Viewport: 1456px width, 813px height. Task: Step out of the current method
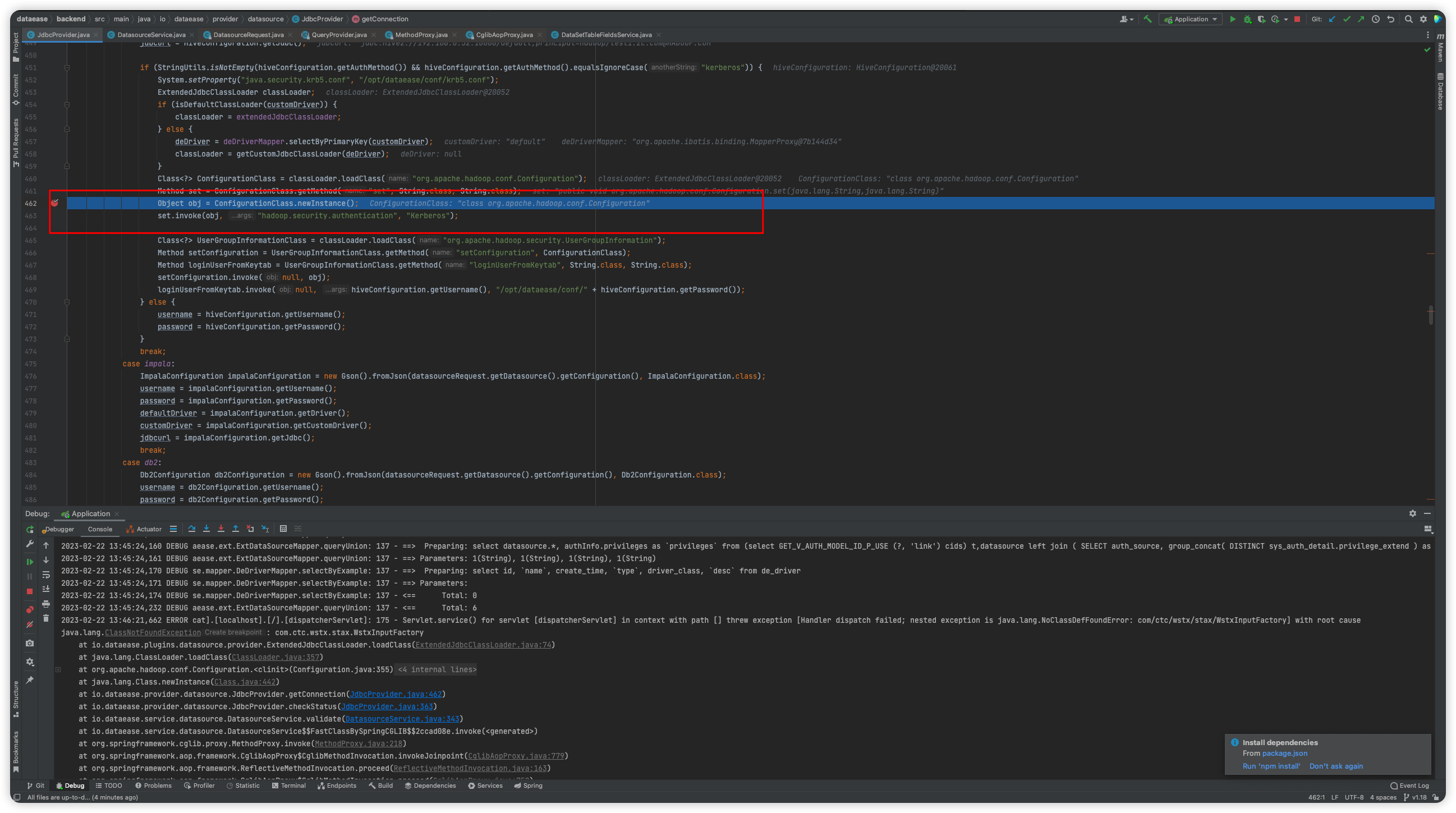[236, 529]
